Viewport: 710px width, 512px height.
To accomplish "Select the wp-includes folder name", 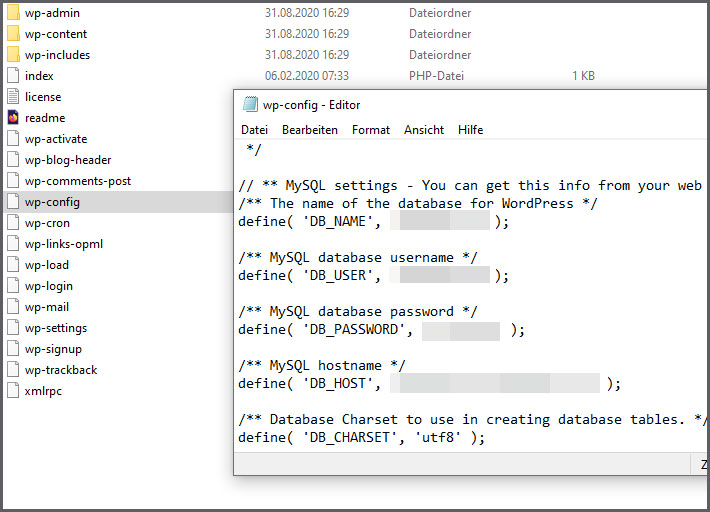I will pyautogui.click(x=58, y=55).
